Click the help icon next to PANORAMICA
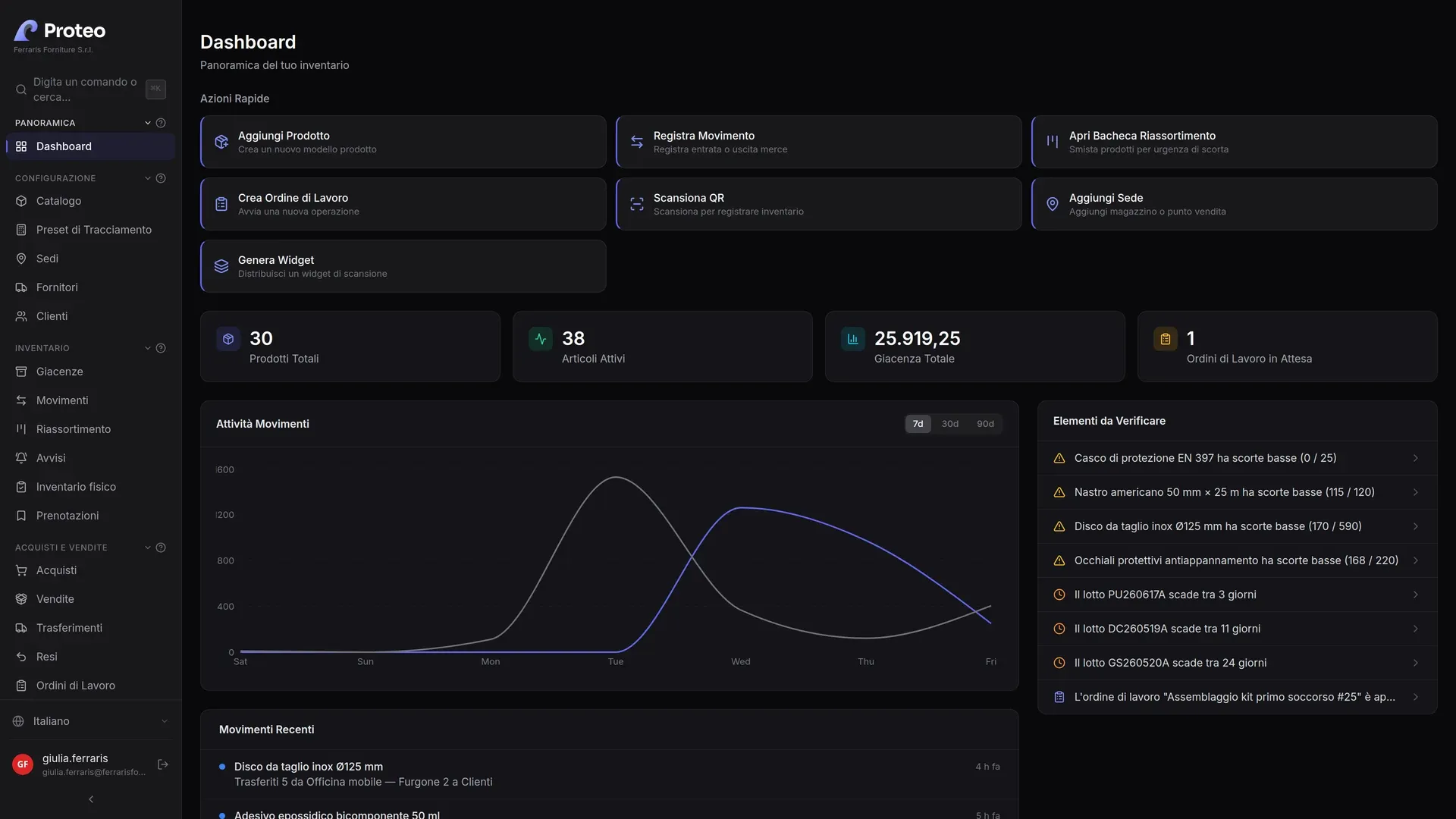 (x=161, y=123)
